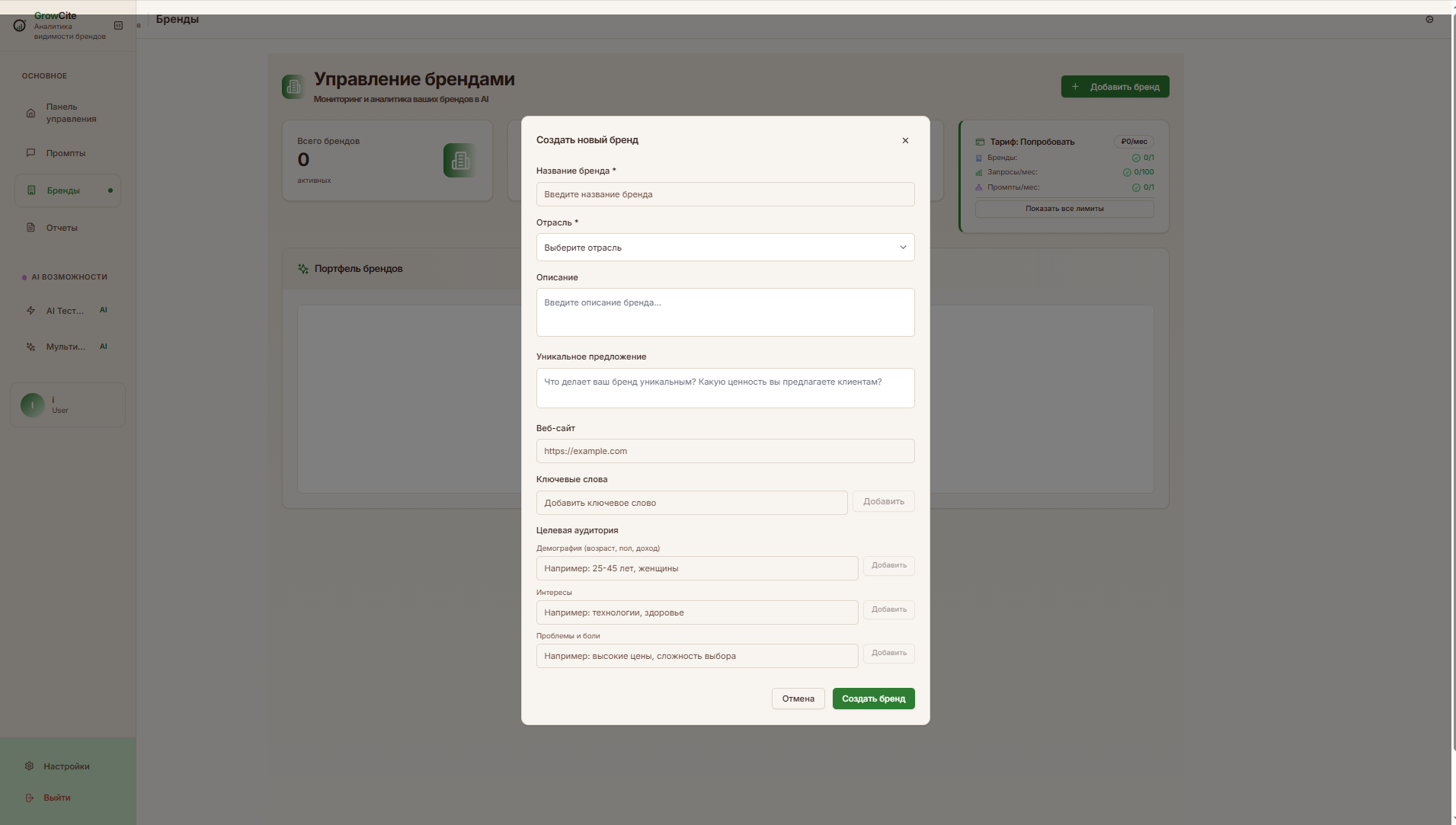Click the green Создать бренд button
Image resolution: width=1456 pixels, height=825 pixels.
point(873,699)
